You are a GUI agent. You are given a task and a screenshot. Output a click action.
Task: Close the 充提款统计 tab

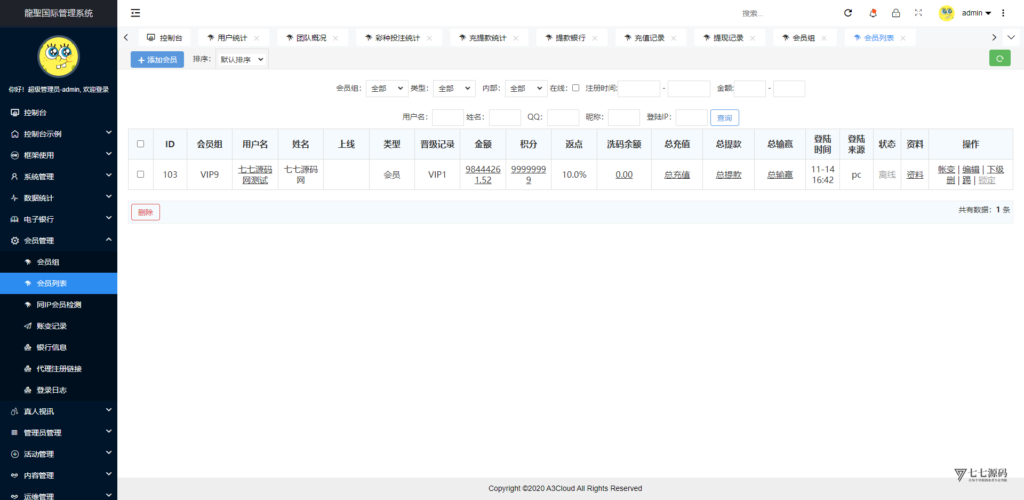(x=516, y=38)
